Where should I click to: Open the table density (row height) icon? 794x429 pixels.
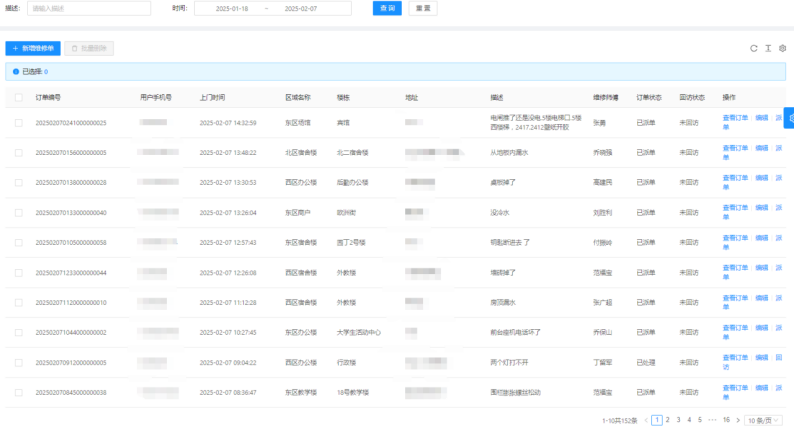(x=768, y=48)
